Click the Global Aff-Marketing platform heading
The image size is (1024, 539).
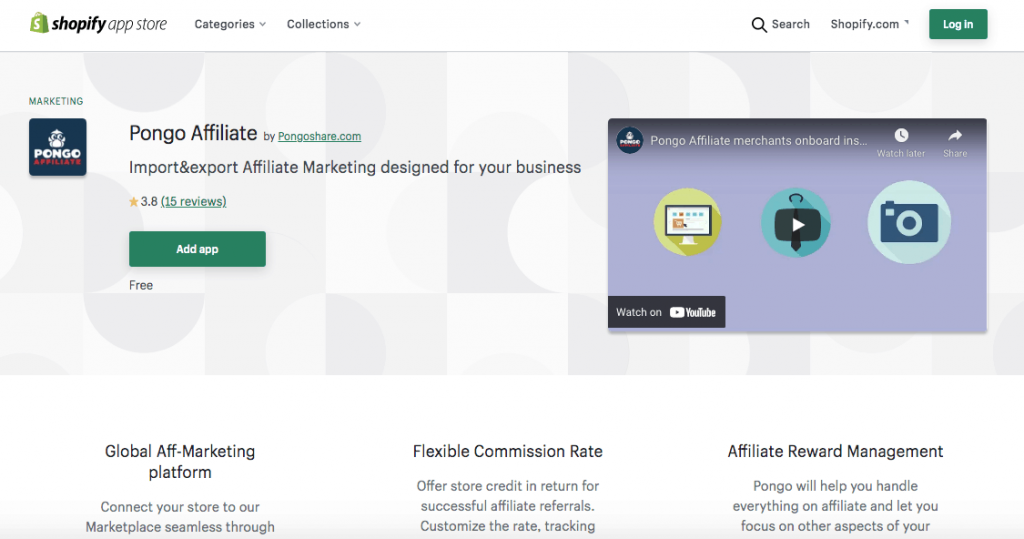[180, 462]
